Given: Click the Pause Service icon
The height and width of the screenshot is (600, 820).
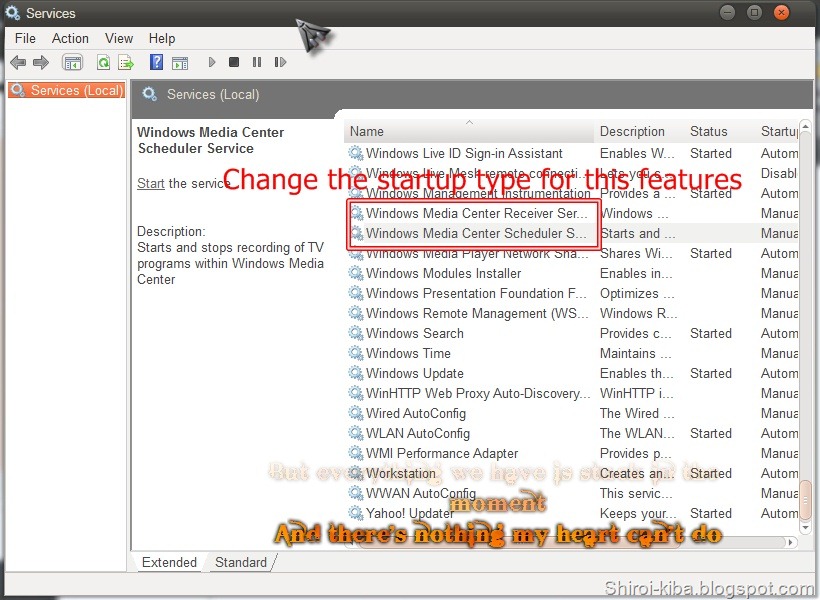Looking at the screenshot, I should (x=257, y=62).
